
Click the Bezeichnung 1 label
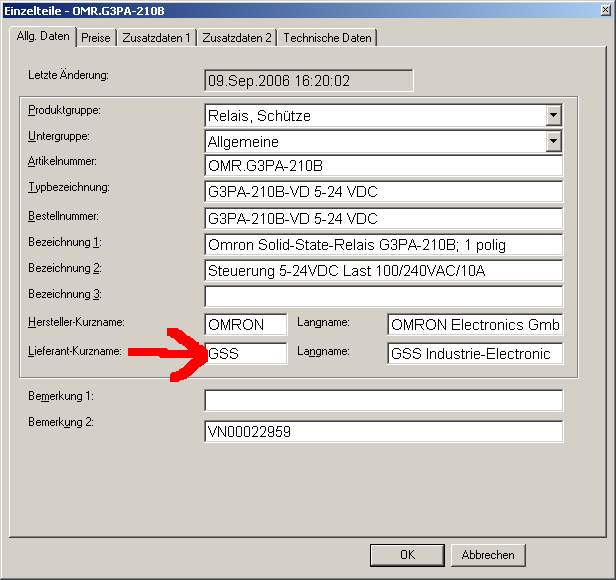tap(65, 242)
